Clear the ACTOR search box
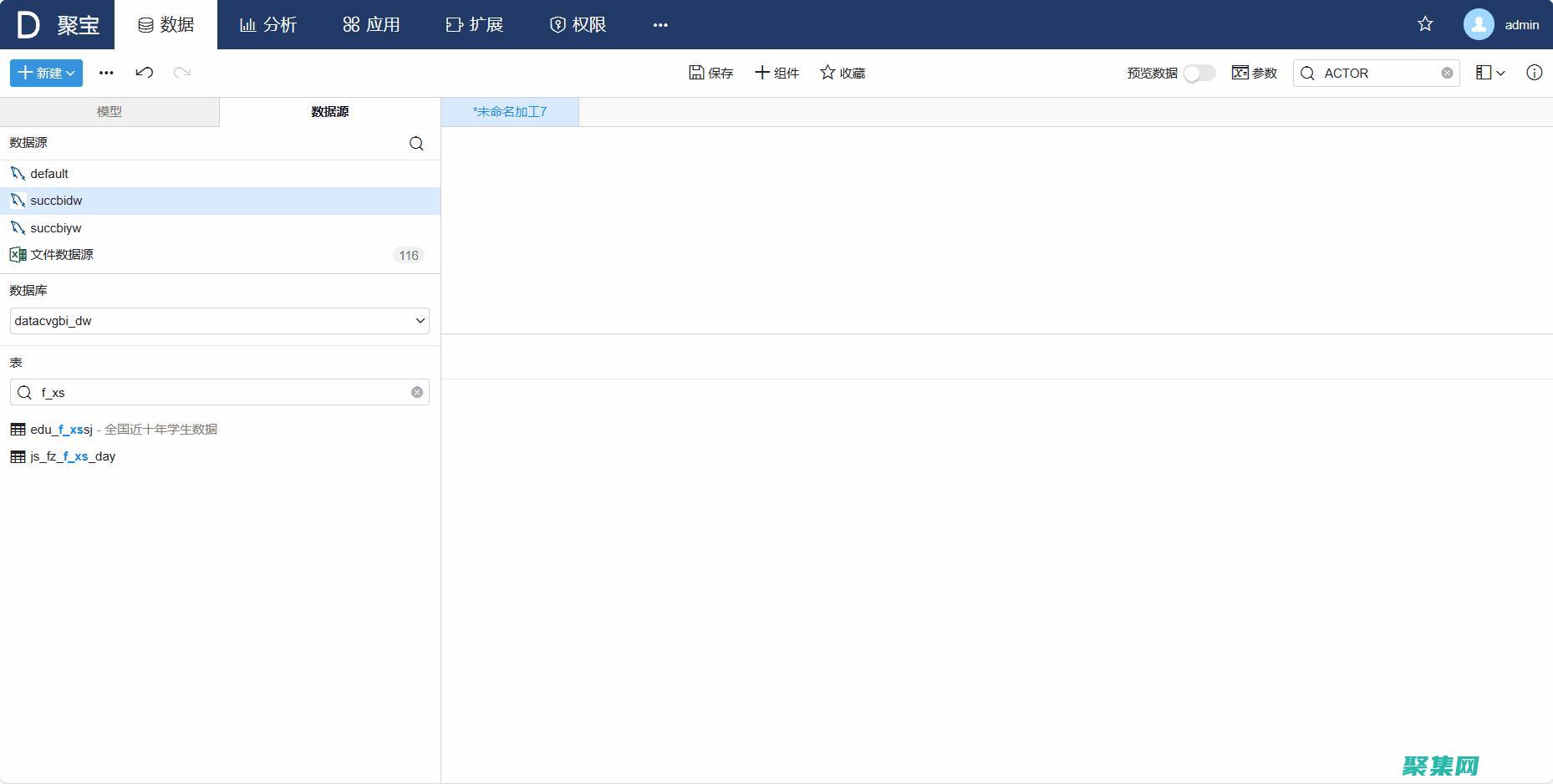 coord(1447,73)
